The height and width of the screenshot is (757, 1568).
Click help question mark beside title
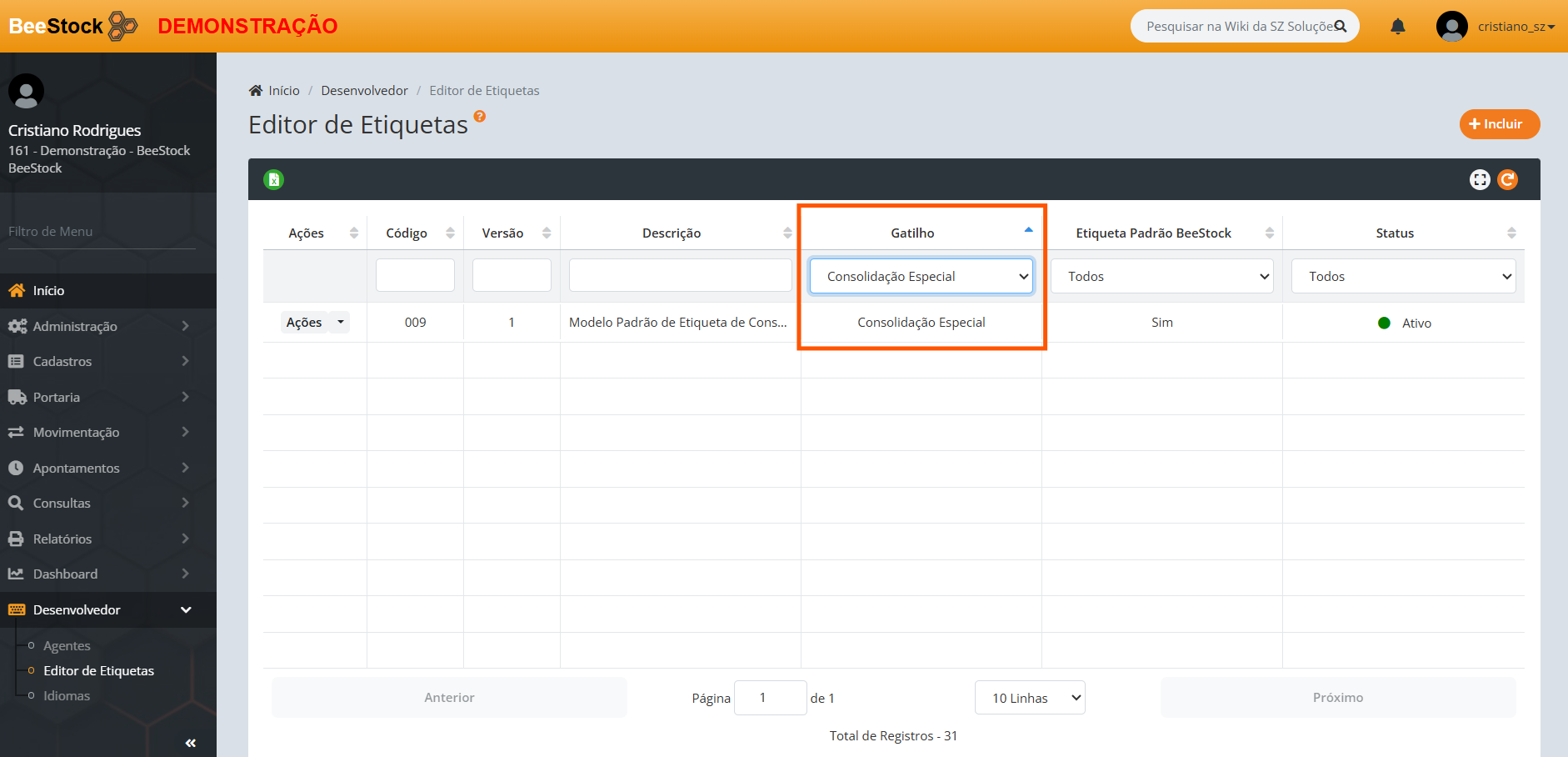click(479, 117)
